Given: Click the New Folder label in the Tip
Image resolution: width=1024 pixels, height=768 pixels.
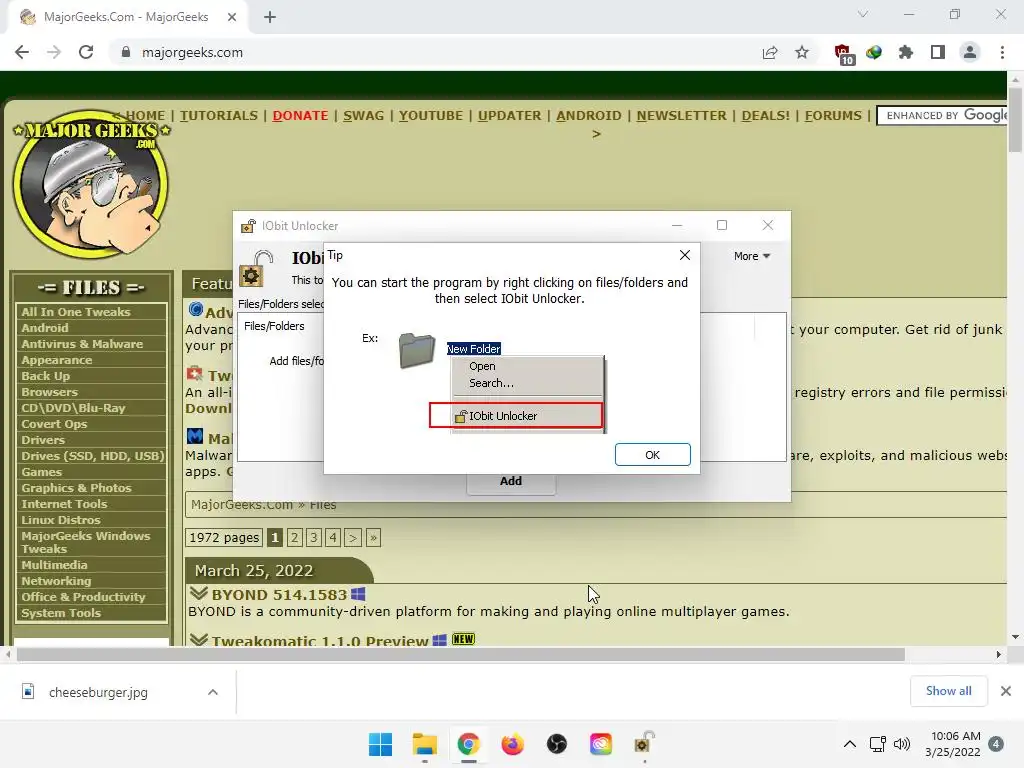Looking at the screenshot, I should (473, 349).
